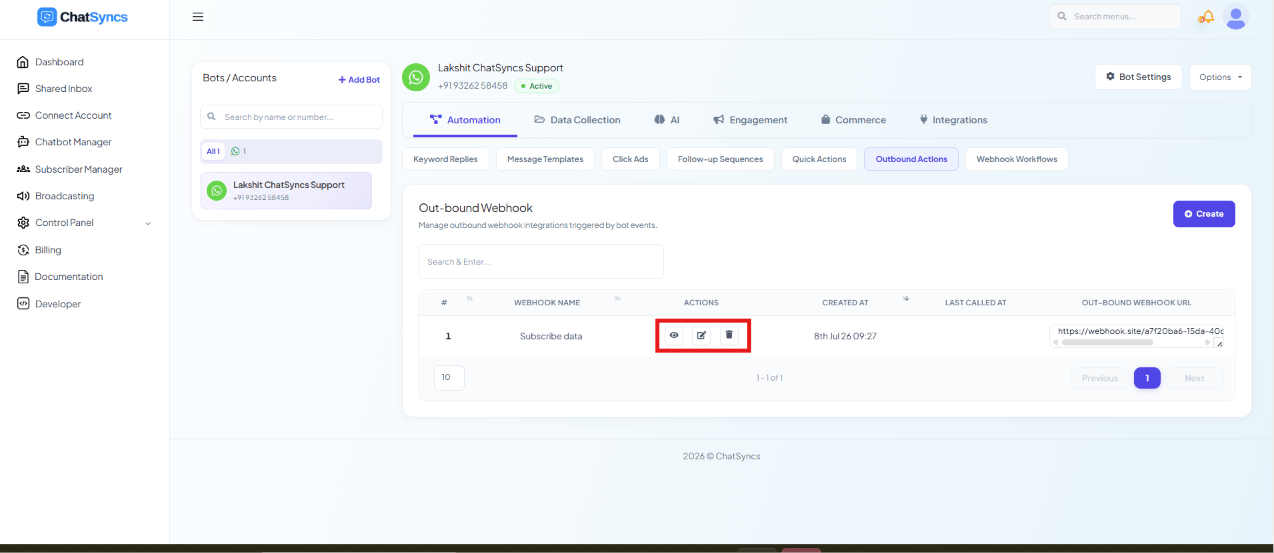
Task: Open Keyword Replies
Action: (x=445, y=159)
